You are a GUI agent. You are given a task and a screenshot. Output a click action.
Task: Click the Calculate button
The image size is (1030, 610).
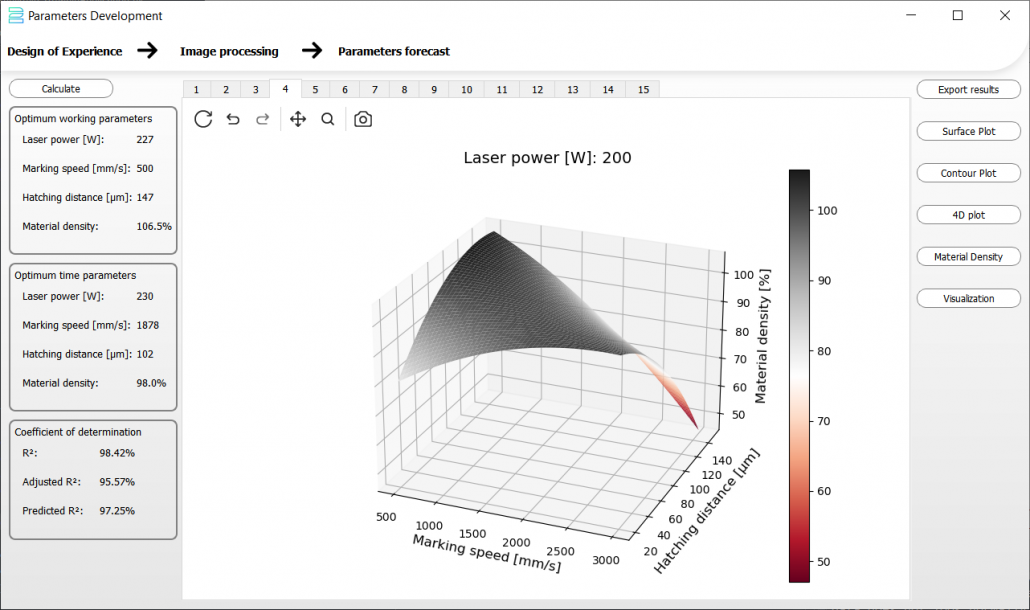point(61,89)
